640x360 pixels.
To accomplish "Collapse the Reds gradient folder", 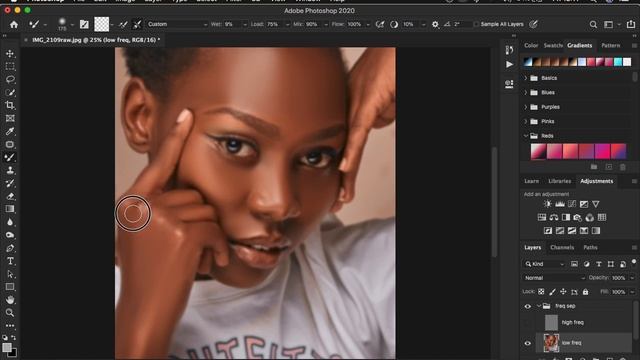I will (x=526, y=136).
